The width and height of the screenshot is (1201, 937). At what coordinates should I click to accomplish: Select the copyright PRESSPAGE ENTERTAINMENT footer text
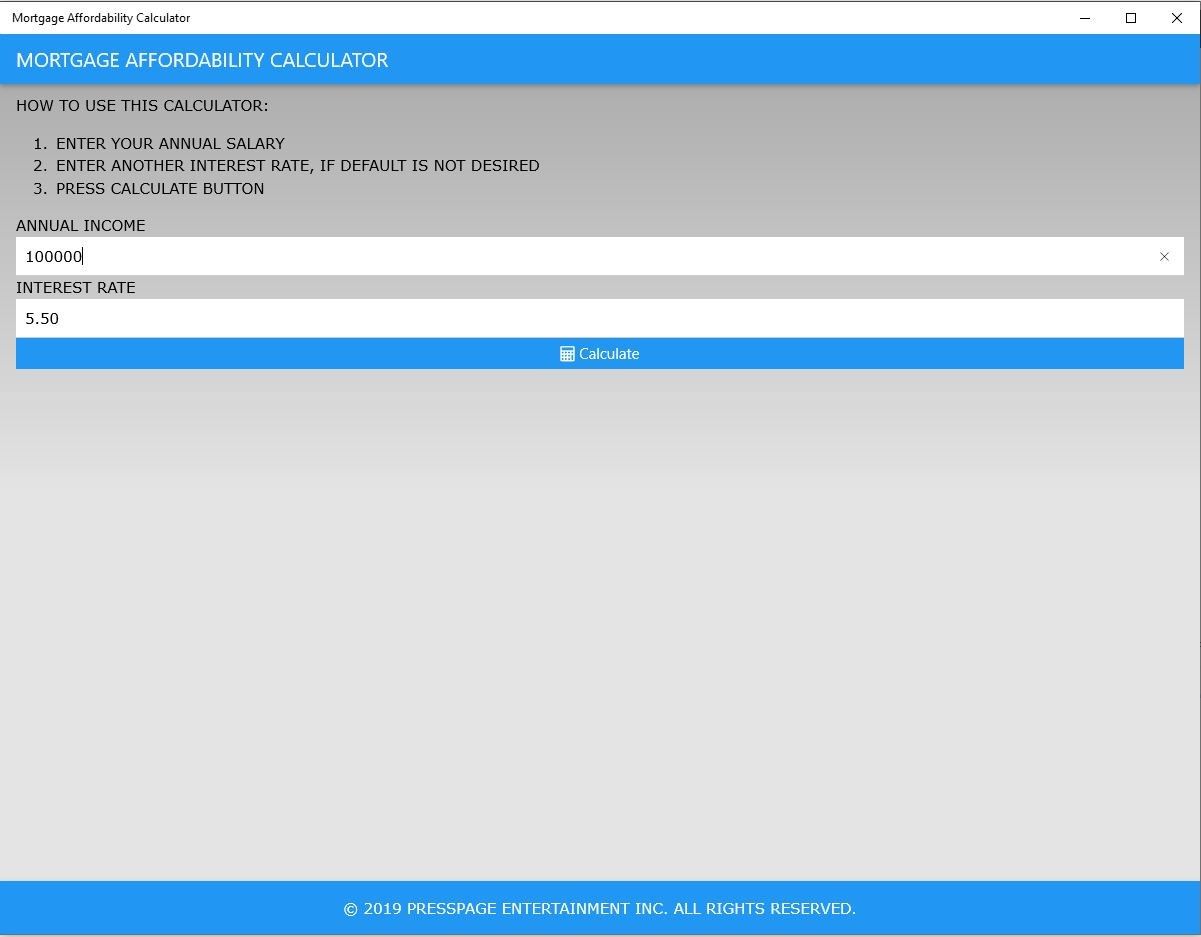click(599, 908)
